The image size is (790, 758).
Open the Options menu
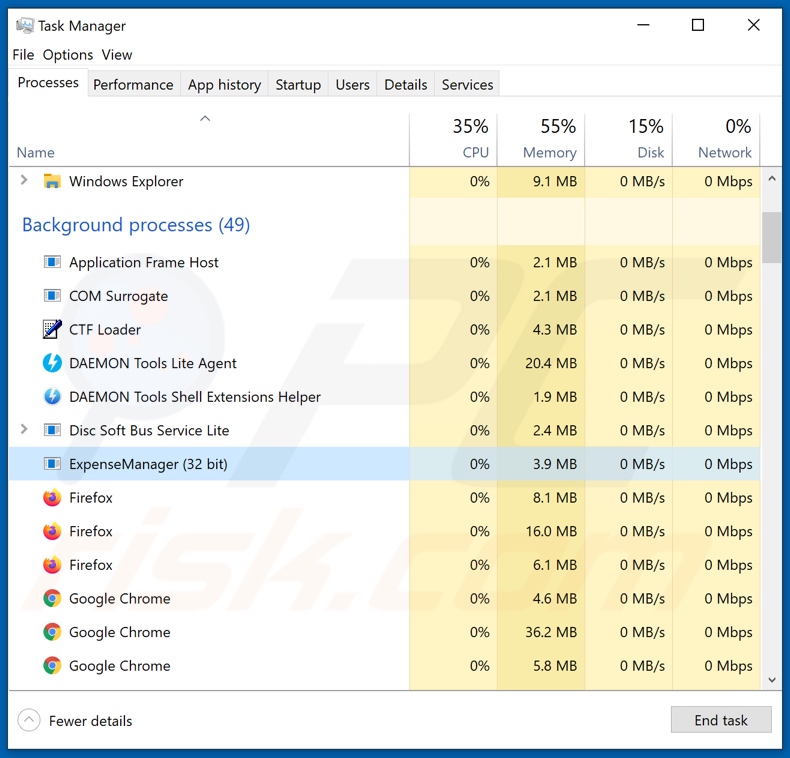pyautogui.click(x=68, y=54)
